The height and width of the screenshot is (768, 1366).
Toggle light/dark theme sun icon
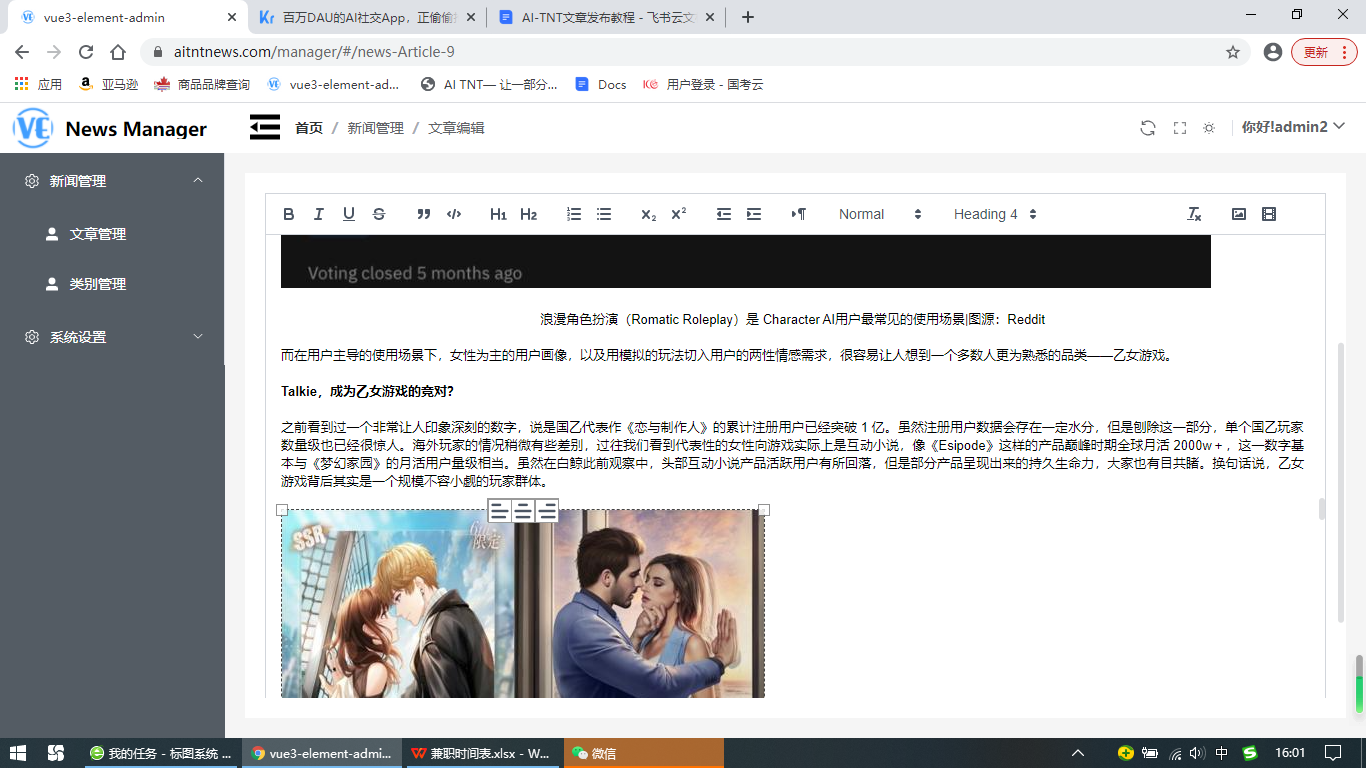[x=1209, y=128]
